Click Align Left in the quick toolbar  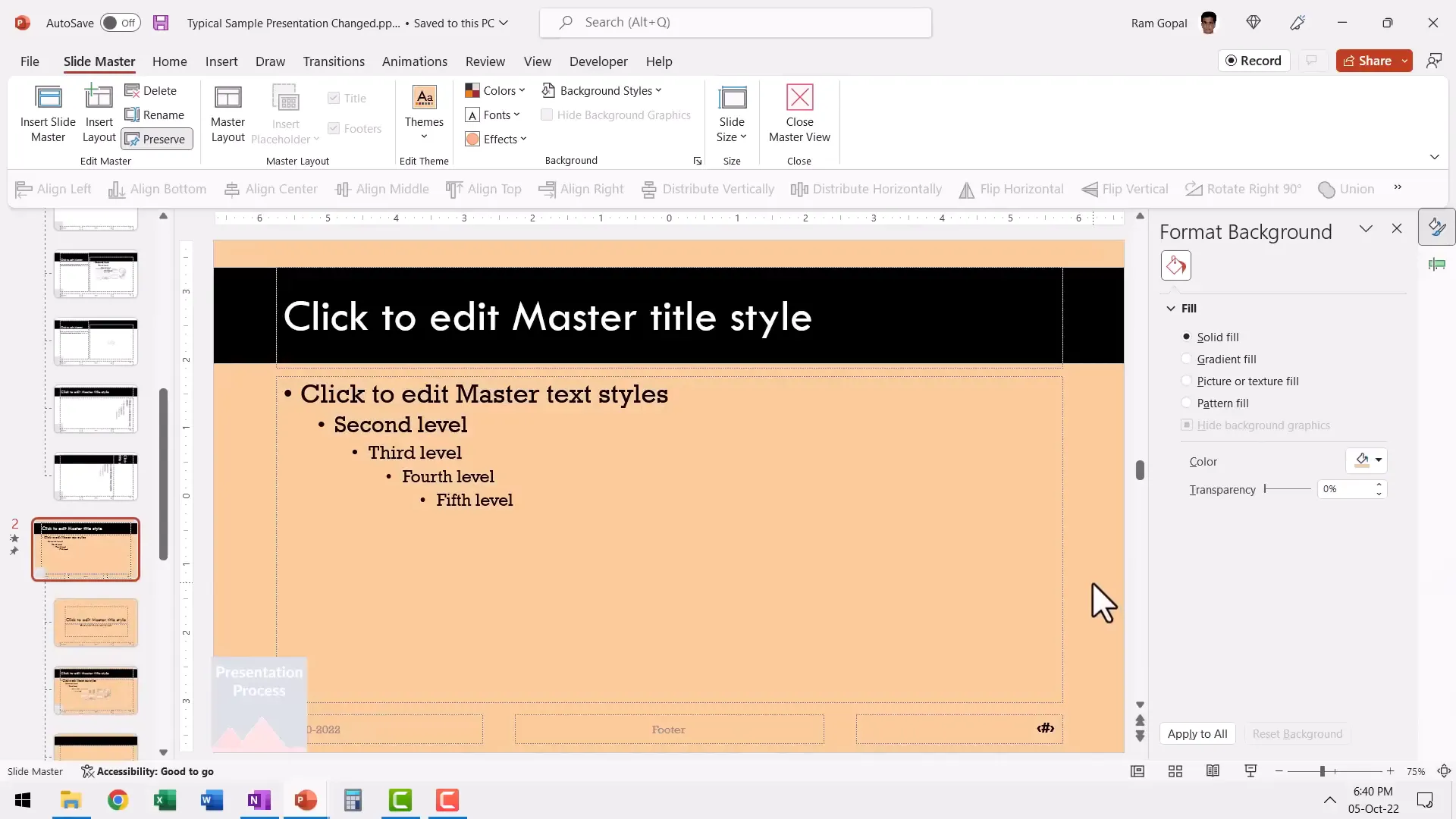53,189
